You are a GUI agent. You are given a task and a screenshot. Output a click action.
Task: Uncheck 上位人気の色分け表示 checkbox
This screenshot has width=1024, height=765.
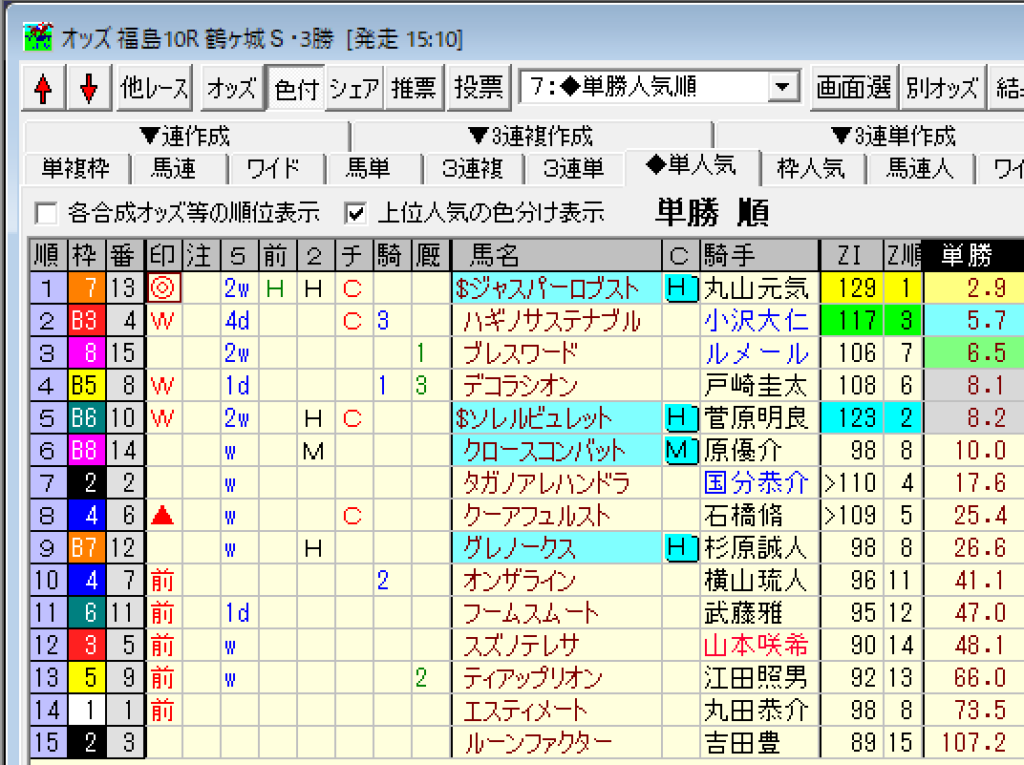(355, 213)
